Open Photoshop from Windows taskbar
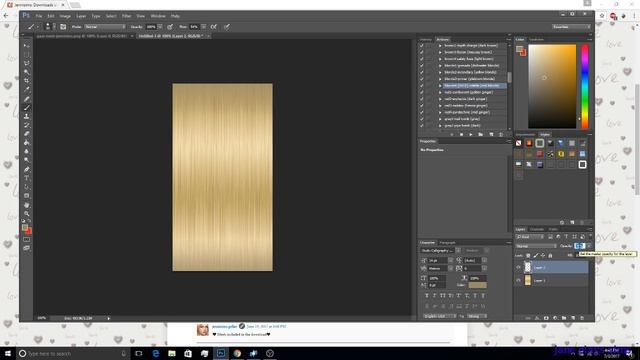640x360 pixels. point(221,353)
